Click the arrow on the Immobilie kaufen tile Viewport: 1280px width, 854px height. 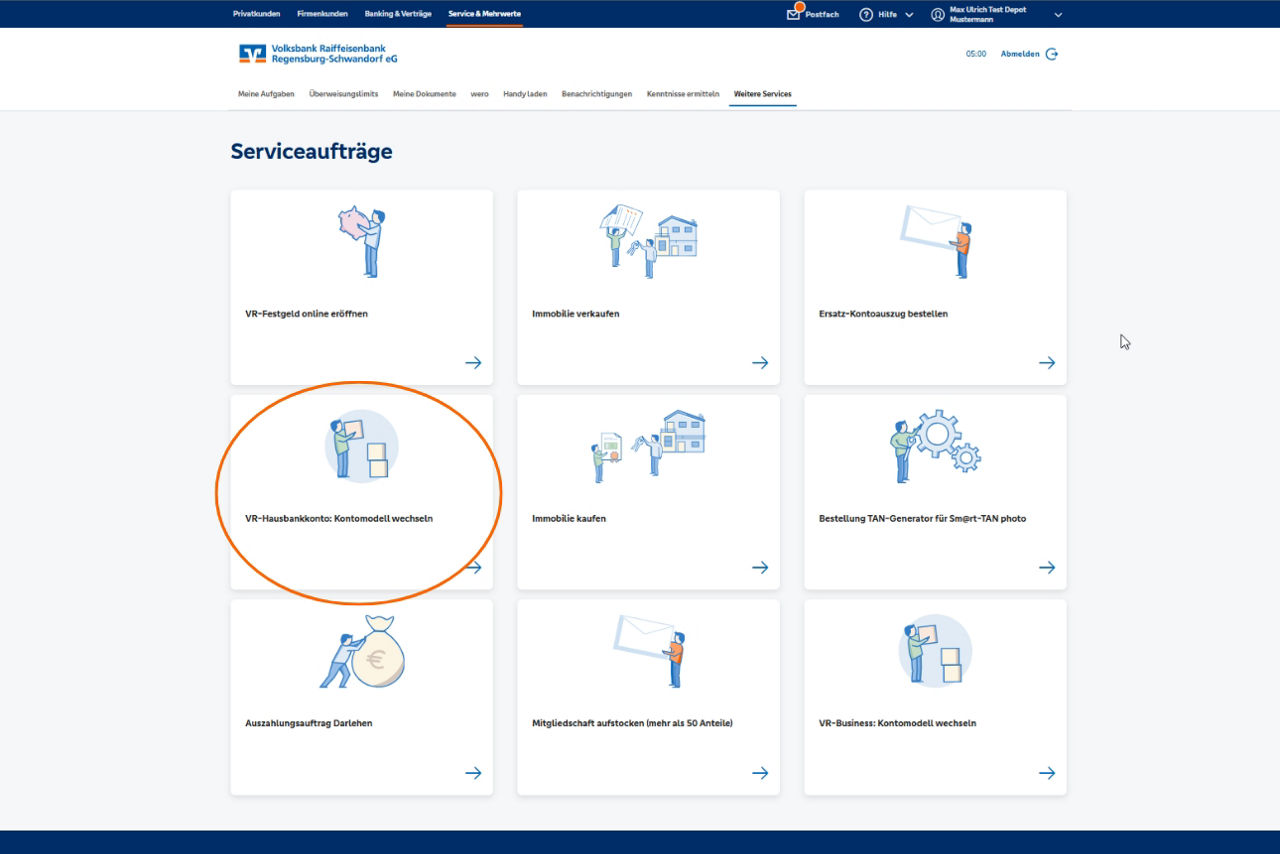tap(760, 567)
